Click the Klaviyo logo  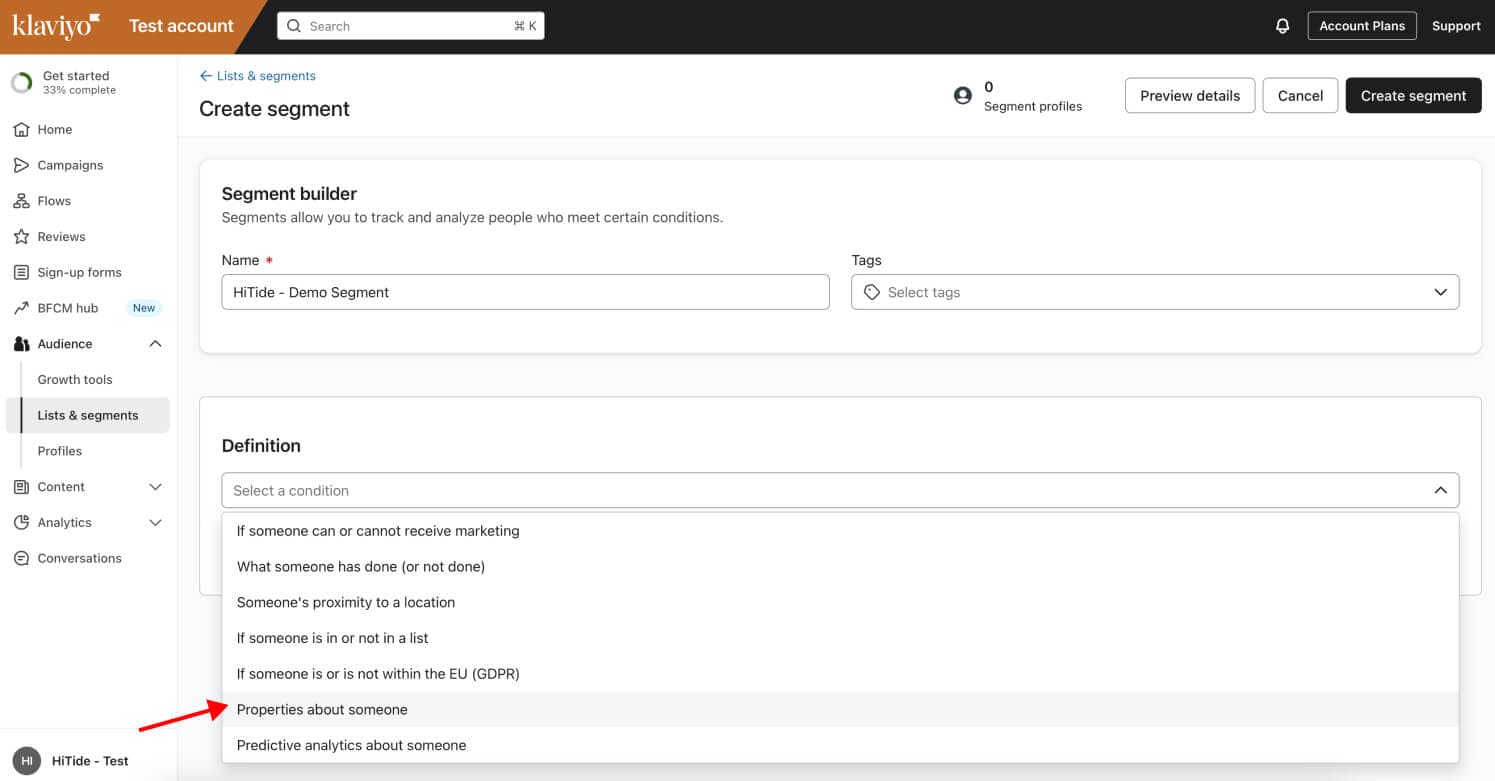(x=56, y=26)
